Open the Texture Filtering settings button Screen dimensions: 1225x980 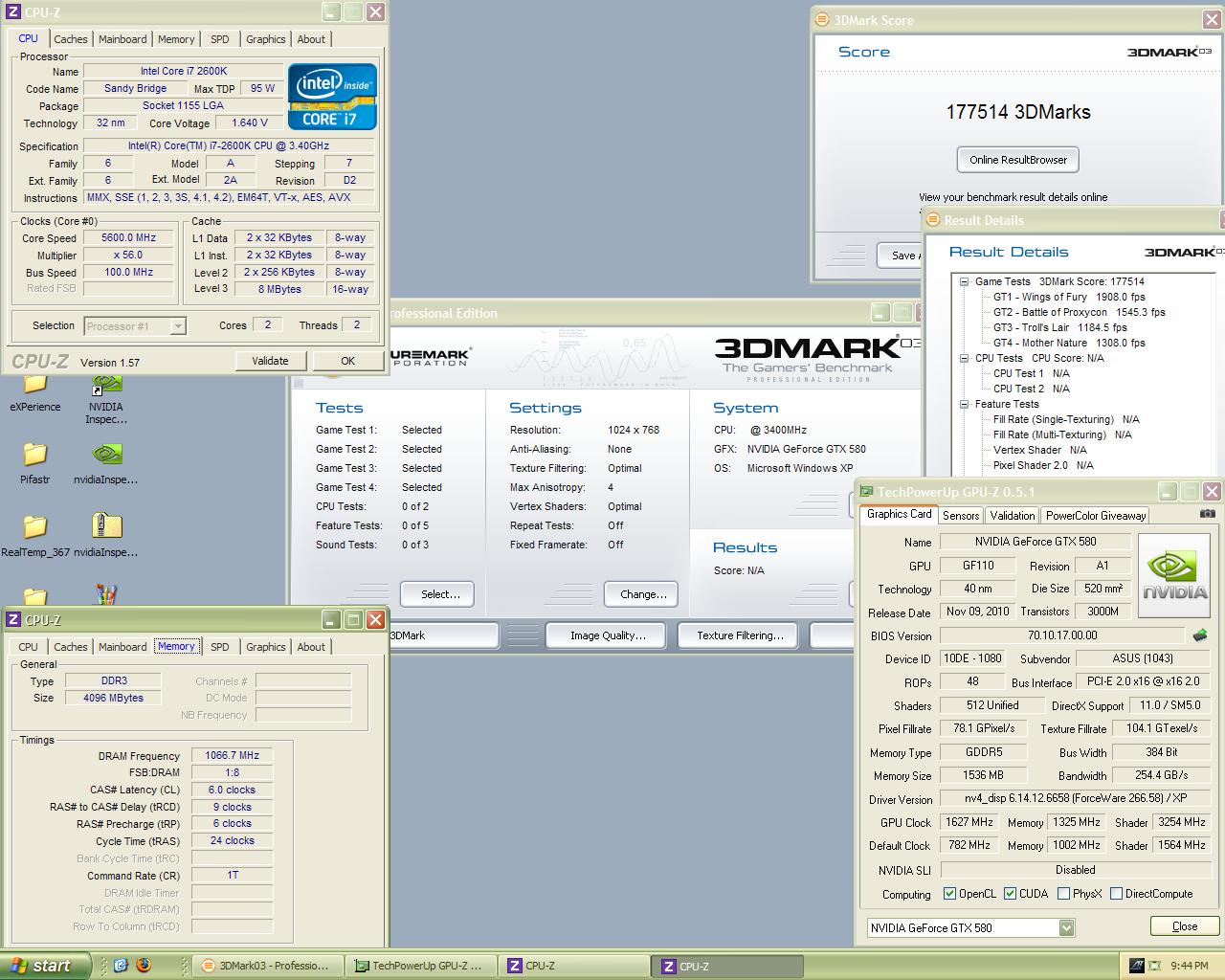click(739, 635)
